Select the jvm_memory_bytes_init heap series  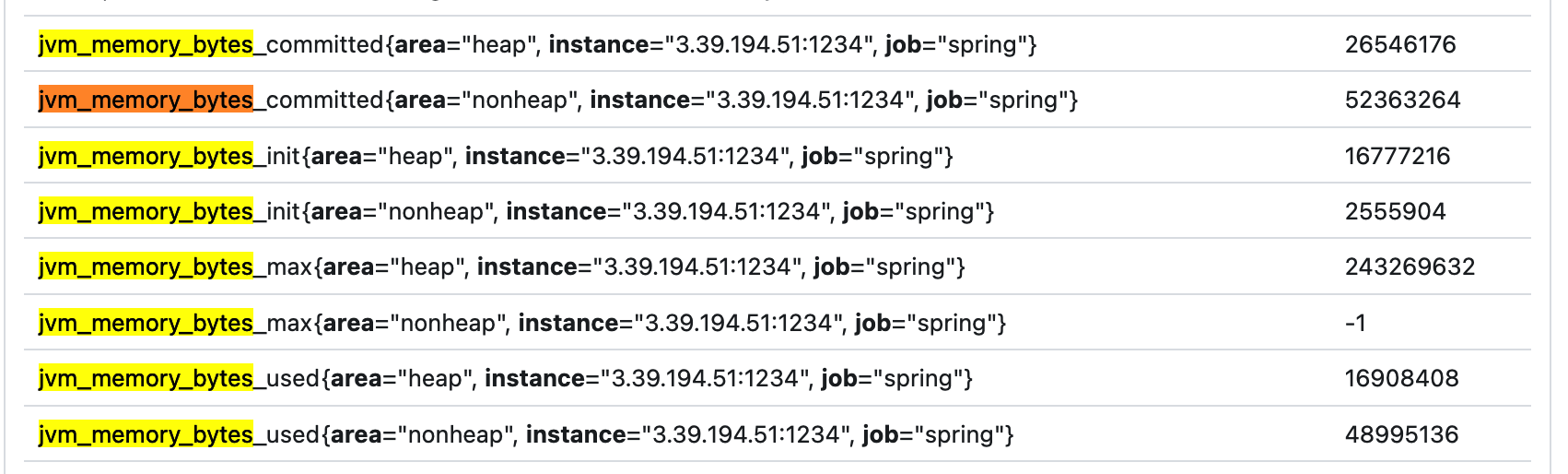pyautogui.click(x=495, y=156)
